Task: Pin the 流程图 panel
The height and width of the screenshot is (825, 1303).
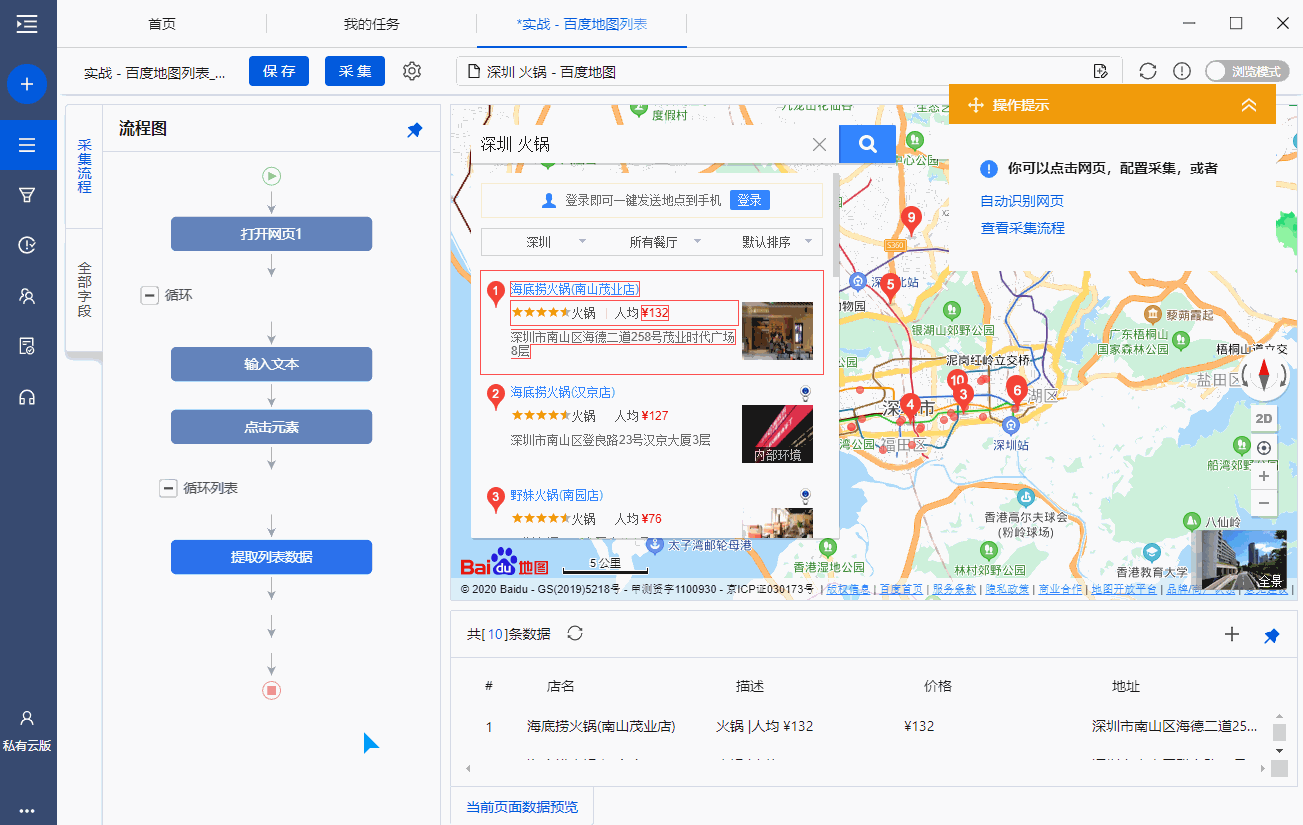Action: click(x=415, y=130)
